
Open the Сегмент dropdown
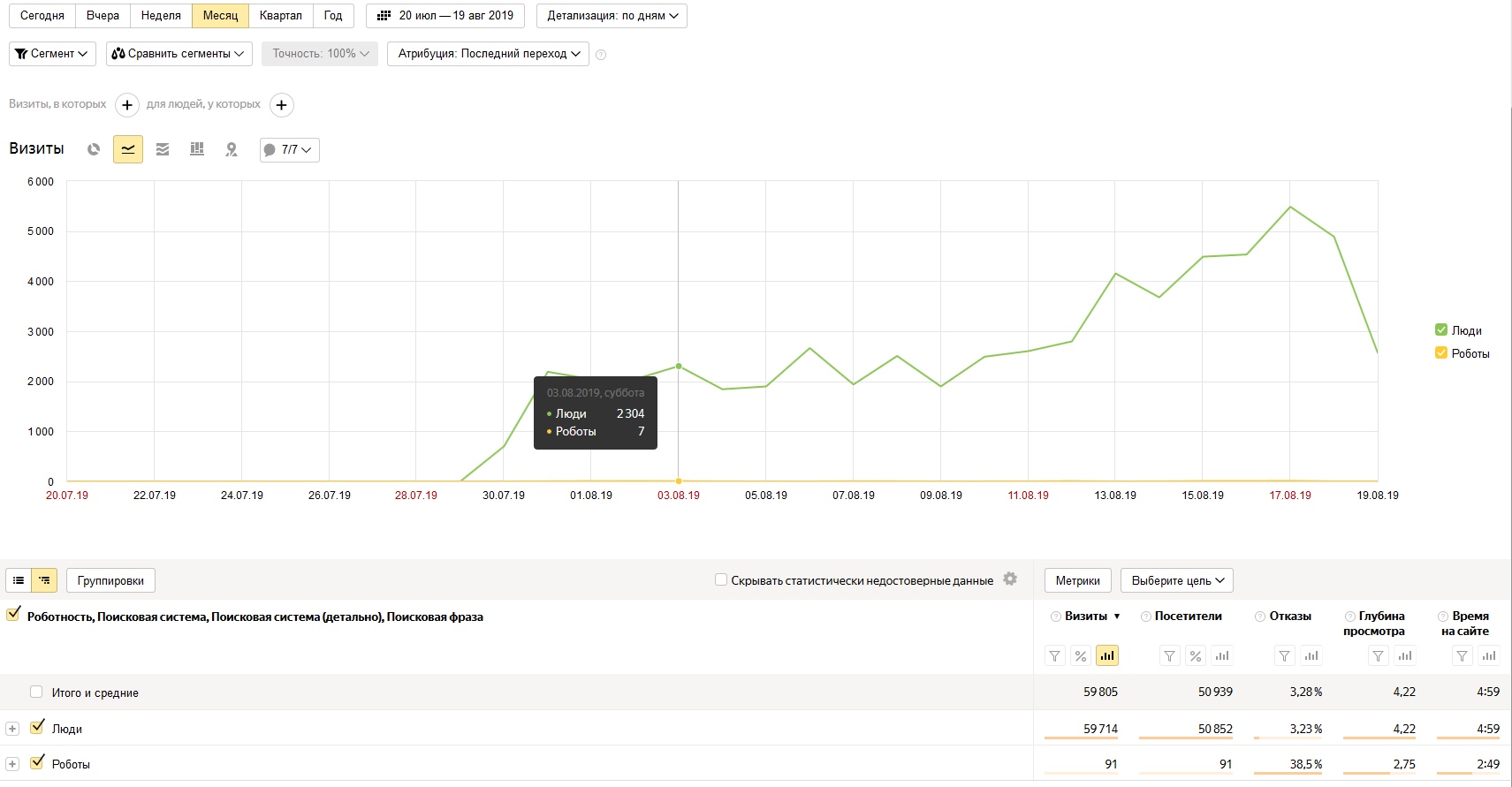coord(53,54)
